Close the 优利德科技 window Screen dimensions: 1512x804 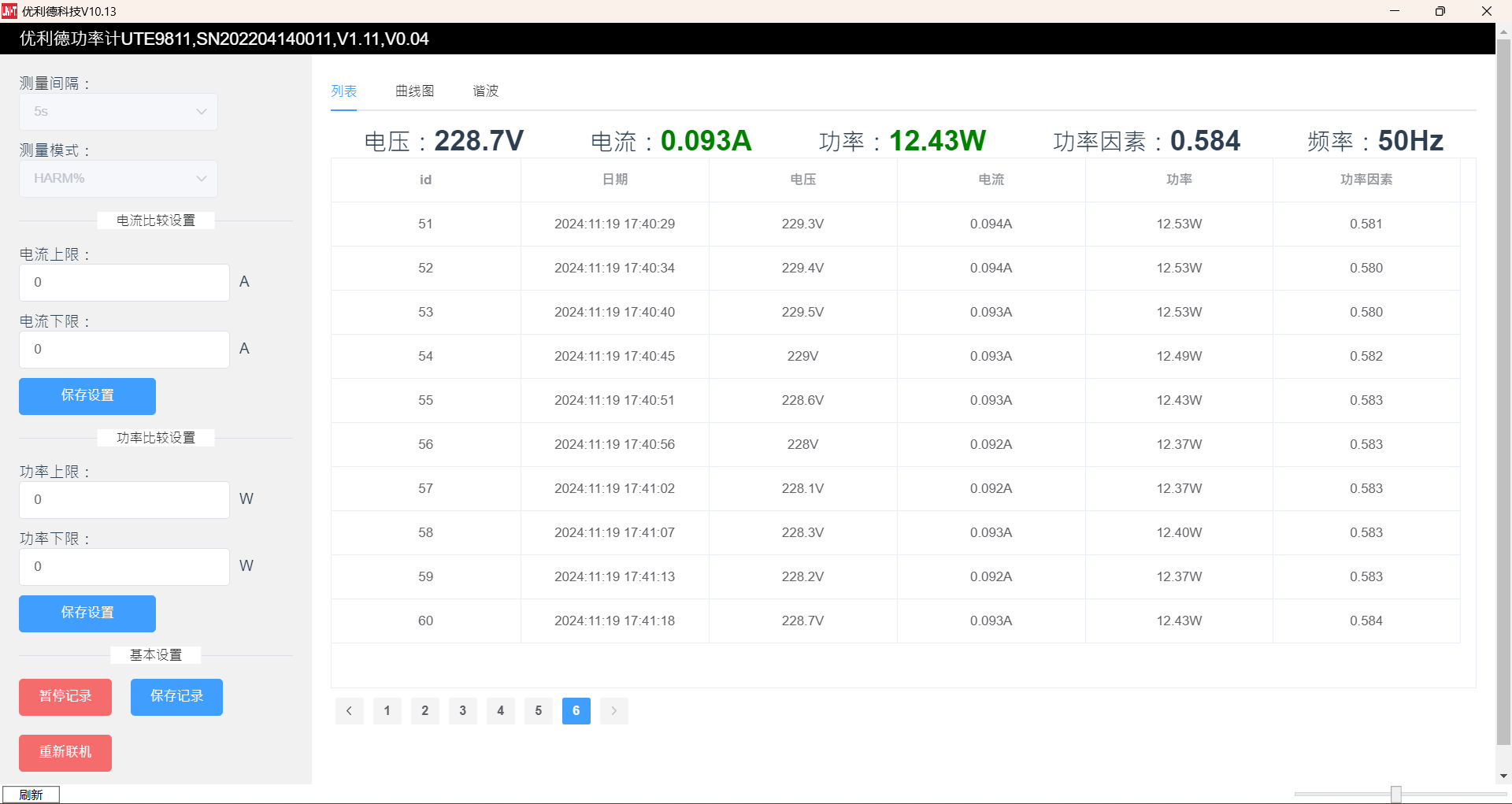click(1487, 11)
